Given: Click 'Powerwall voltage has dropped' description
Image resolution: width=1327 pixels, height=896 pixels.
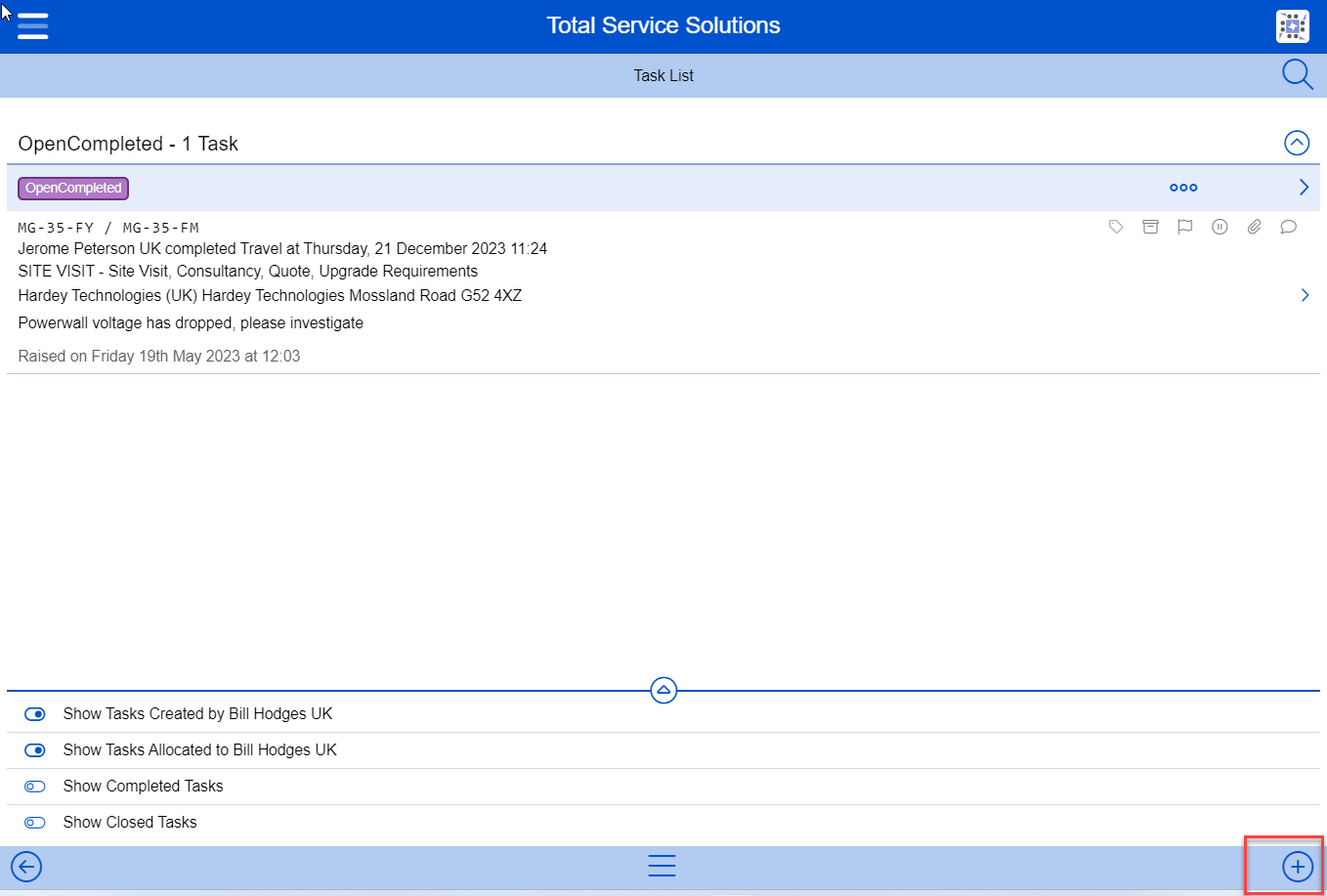Looking at the screenshot, I should (191, 322).
